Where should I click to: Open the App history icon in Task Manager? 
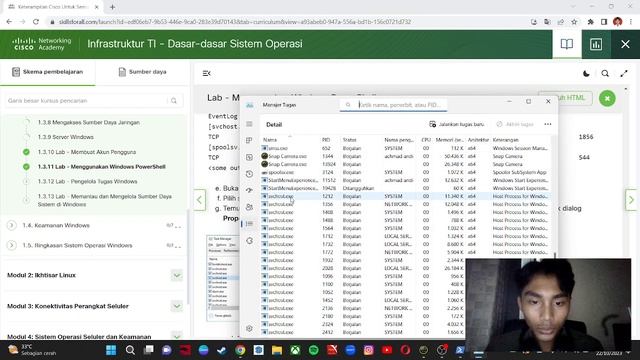249,174
